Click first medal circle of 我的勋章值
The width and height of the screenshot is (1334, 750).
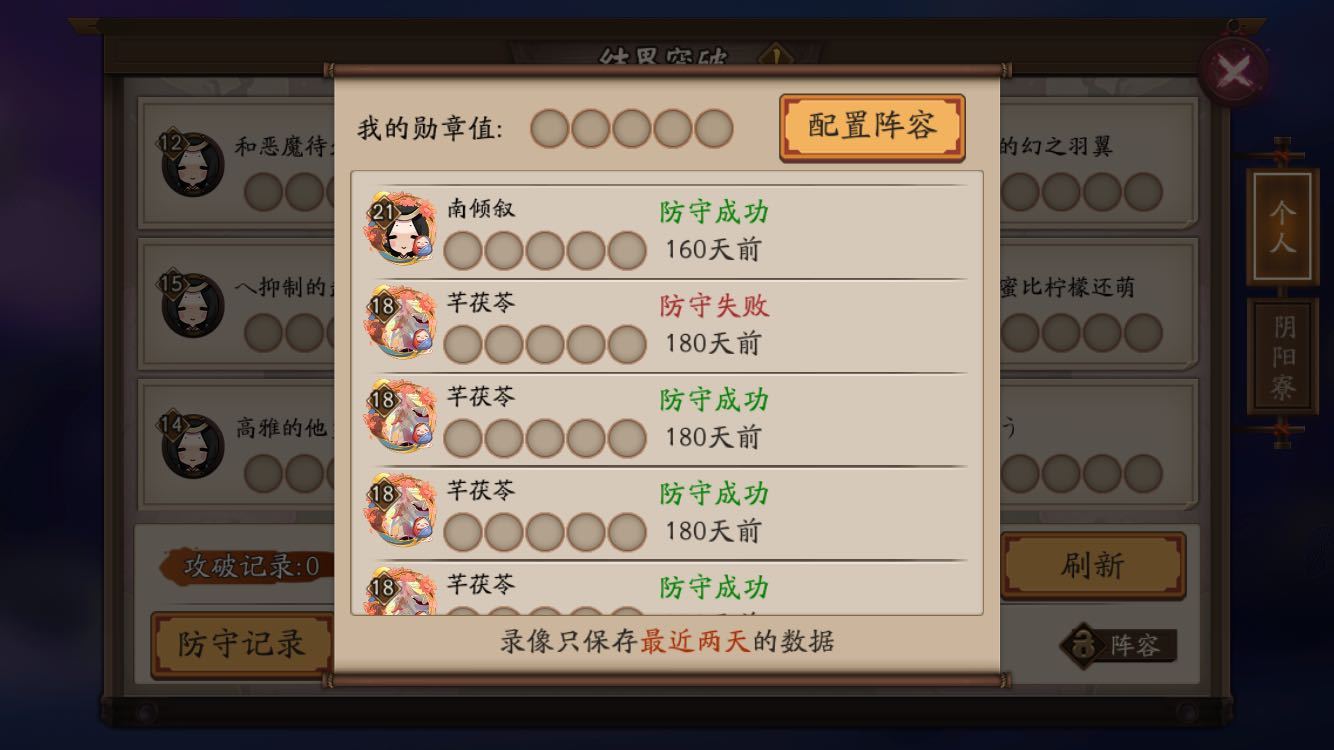(x=550, y=129)
